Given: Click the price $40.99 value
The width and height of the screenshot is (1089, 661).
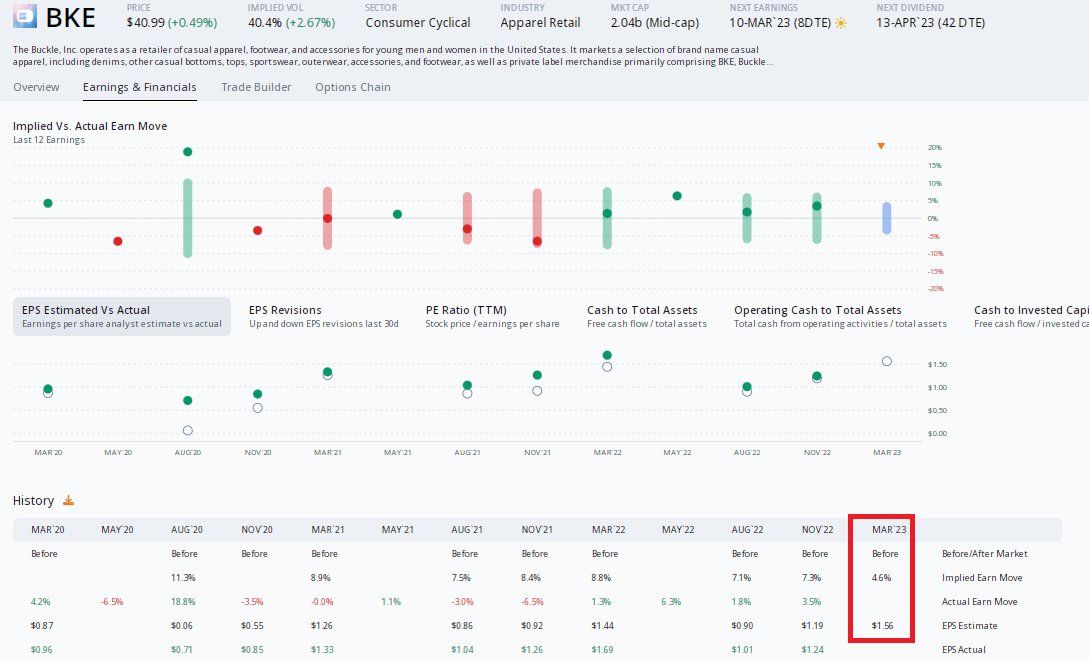Looking at the screenshot, I should (x=146, y=23).
